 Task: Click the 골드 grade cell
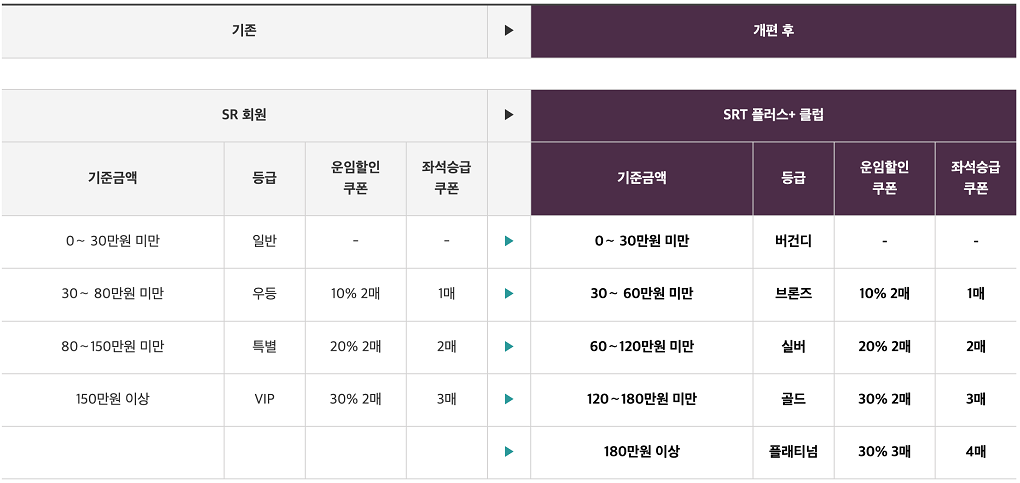[x=793, y=399]
